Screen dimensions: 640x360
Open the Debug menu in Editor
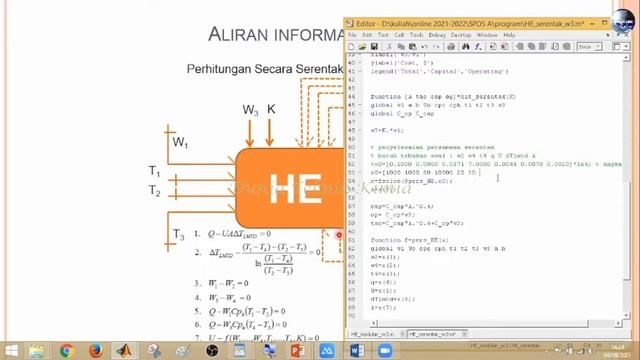(x=437, y=35)
